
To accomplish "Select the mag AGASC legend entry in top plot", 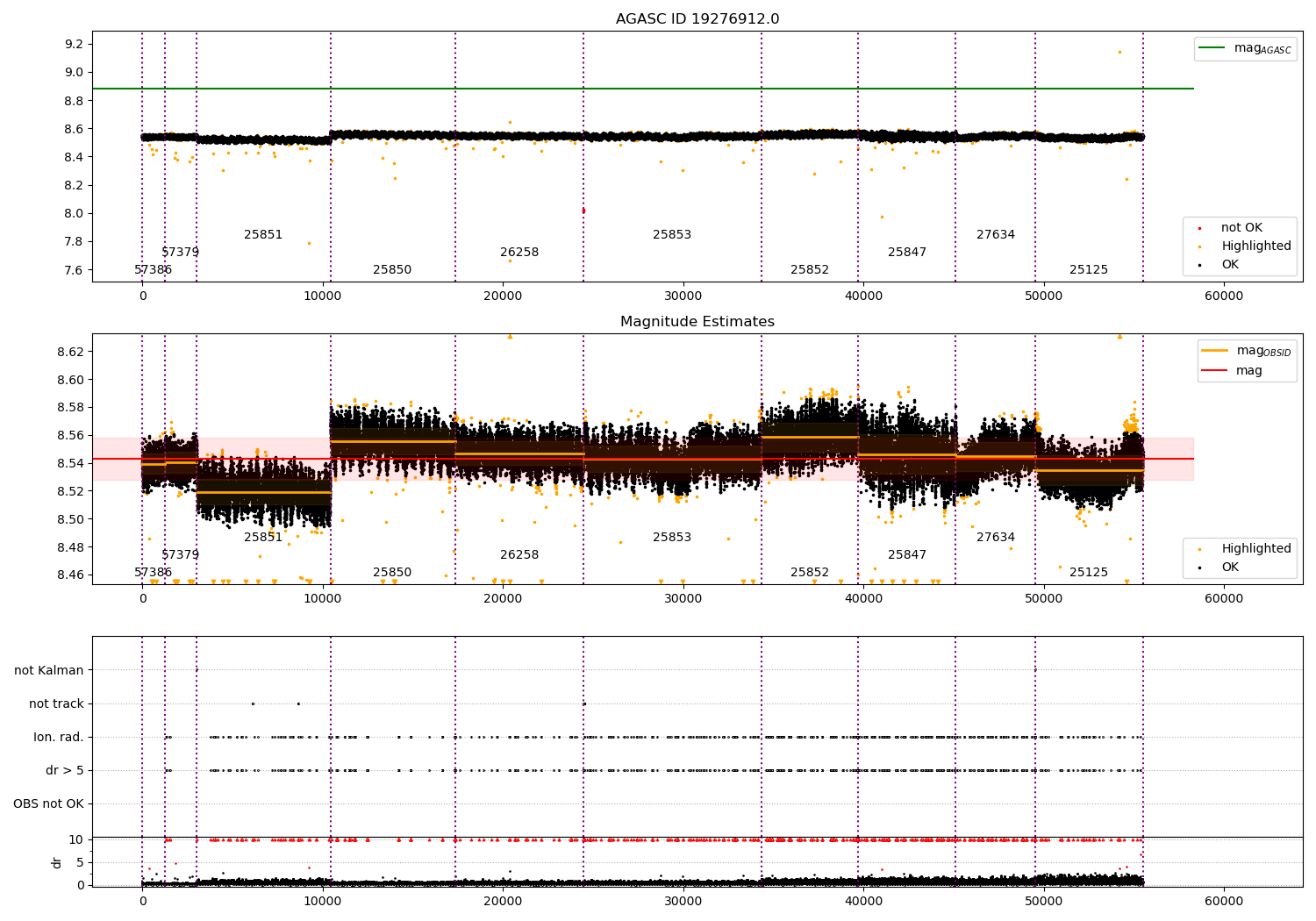I will (x=1246, y=48).
